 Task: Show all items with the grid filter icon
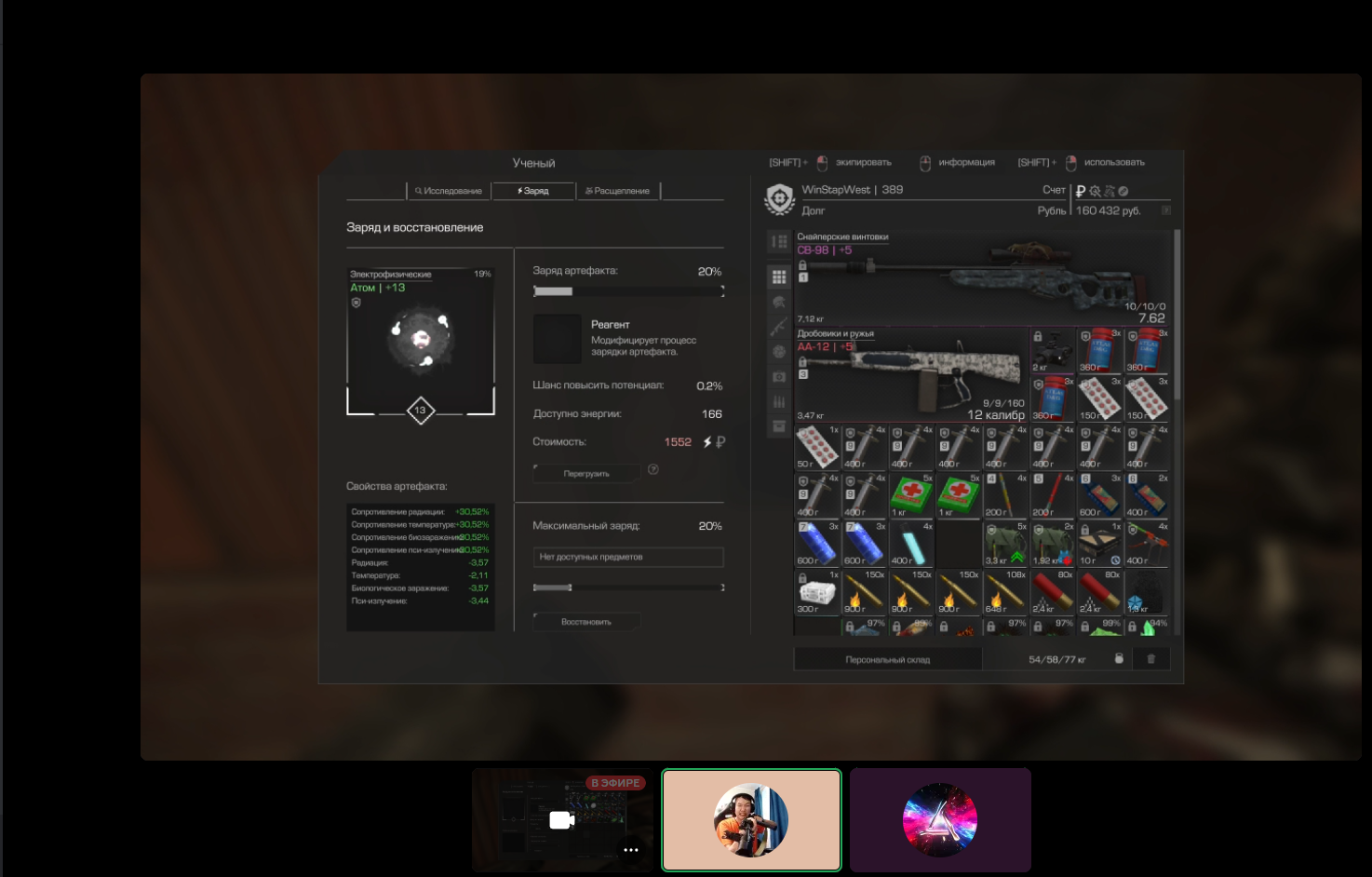pyautogui.click(x=779, y=277)
